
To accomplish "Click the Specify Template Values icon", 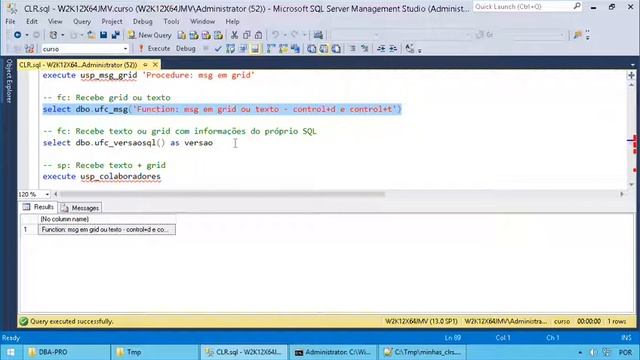I will coord(409,49).
